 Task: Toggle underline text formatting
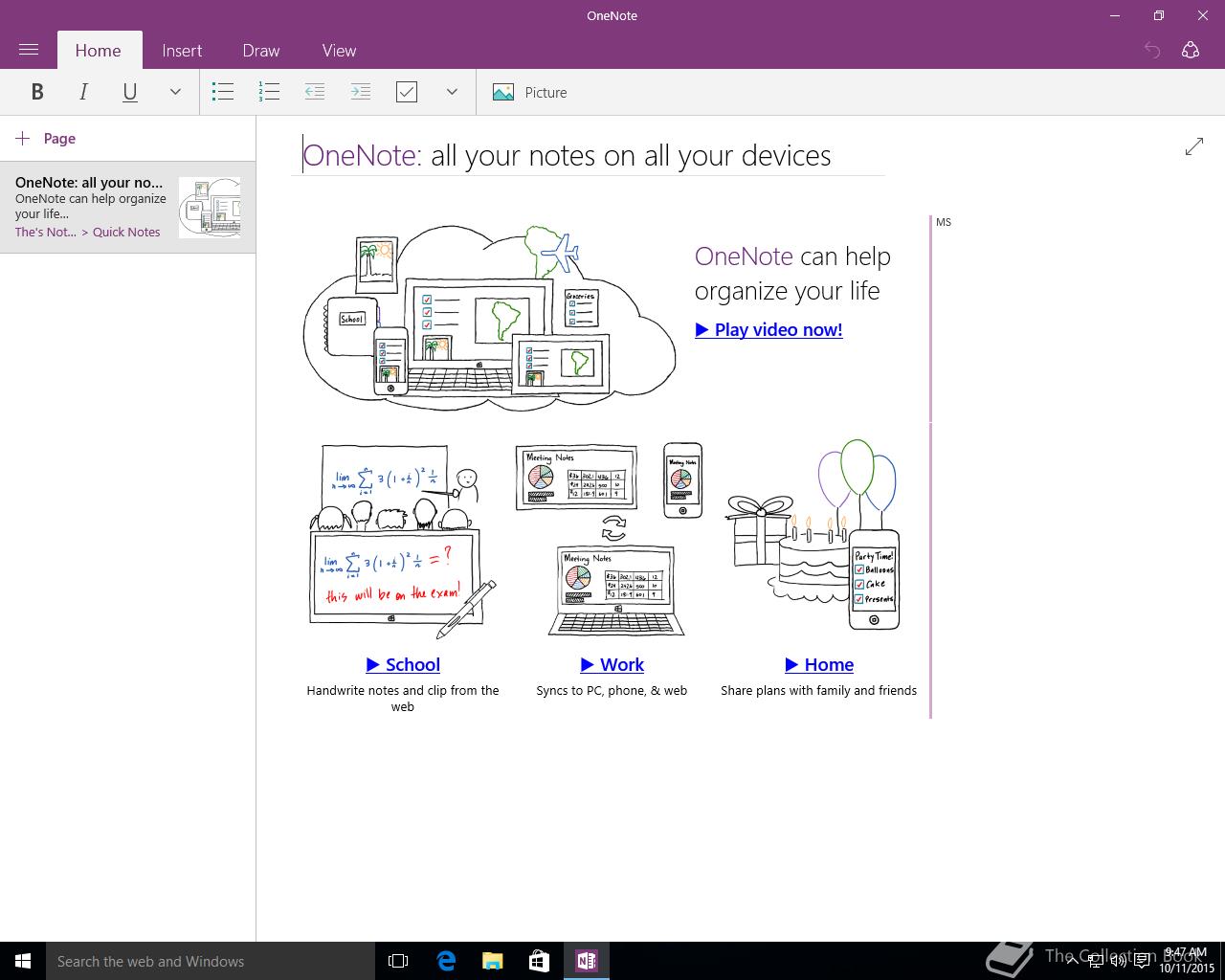(129, 92)
